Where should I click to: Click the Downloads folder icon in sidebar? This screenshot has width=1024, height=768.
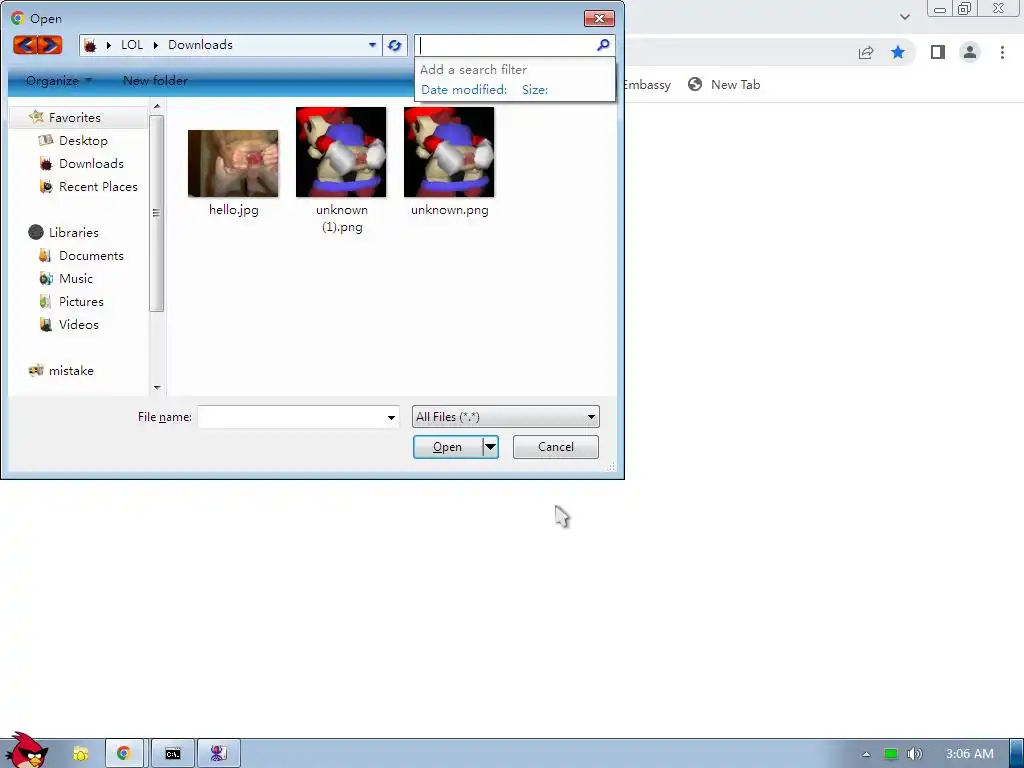pos(45,163)
